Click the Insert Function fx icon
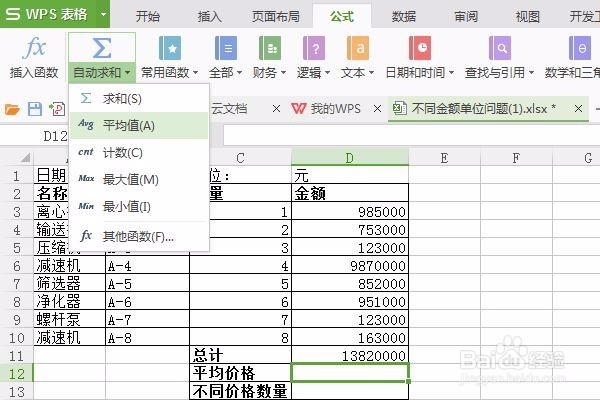The width and height of the screenshot is (600, 400). click(x=34, y=48)
